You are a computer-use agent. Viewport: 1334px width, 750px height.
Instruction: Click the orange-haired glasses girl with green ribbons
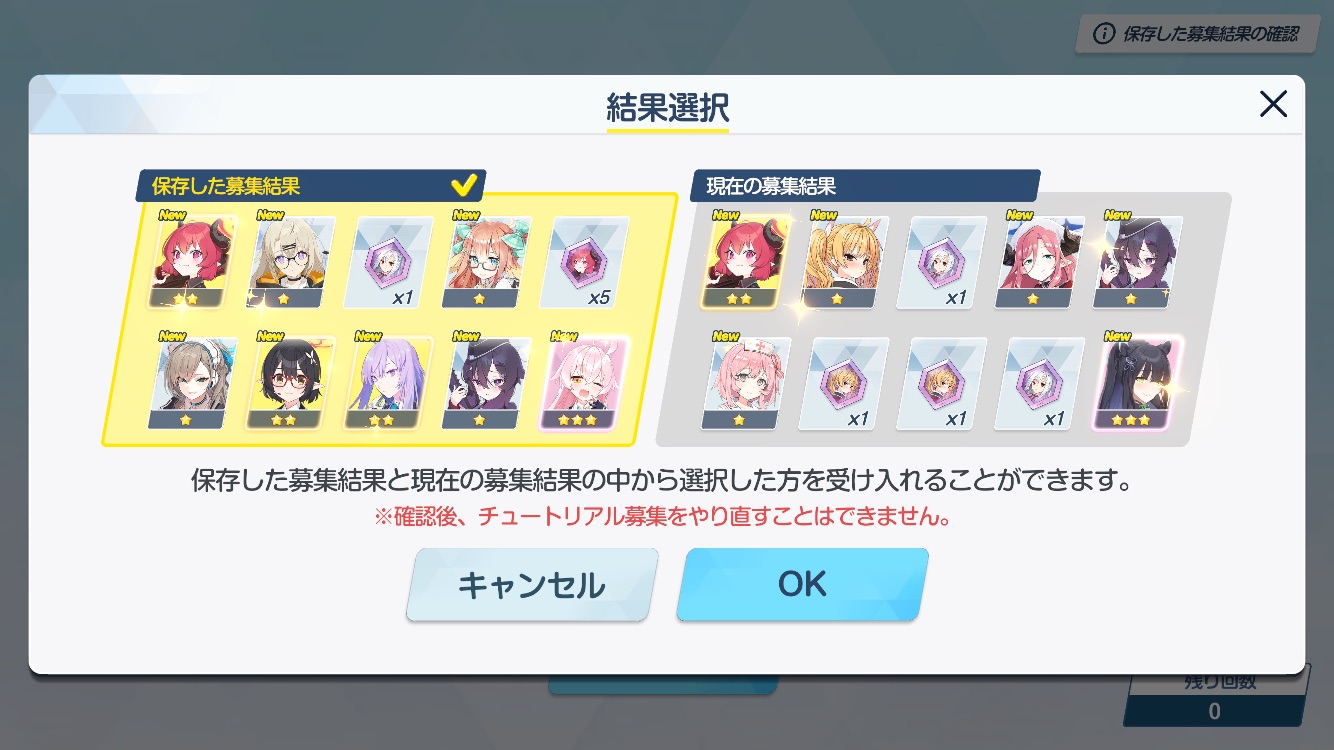click(487, 262)
